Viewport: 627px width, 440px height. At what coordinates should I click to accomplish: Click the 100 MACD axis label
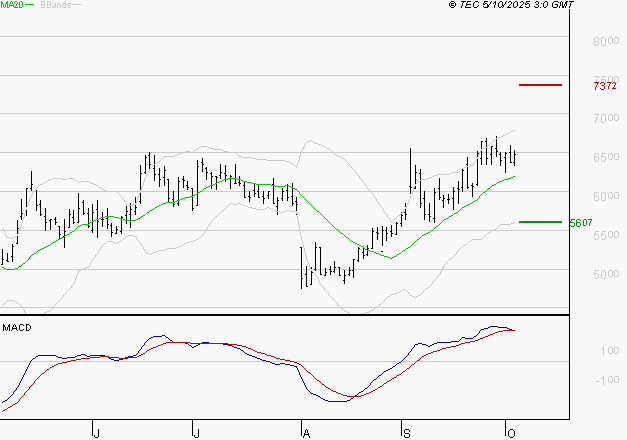(610, 351)
